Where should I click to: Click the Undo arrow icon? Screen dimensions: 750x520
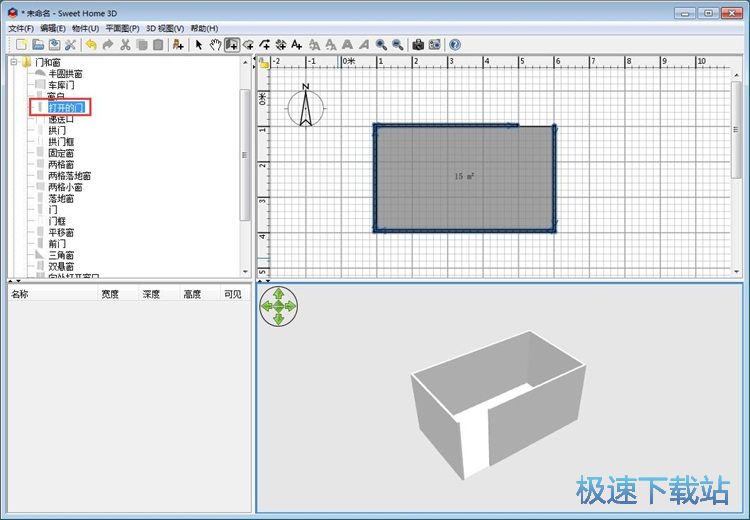[x=91, y=44]
